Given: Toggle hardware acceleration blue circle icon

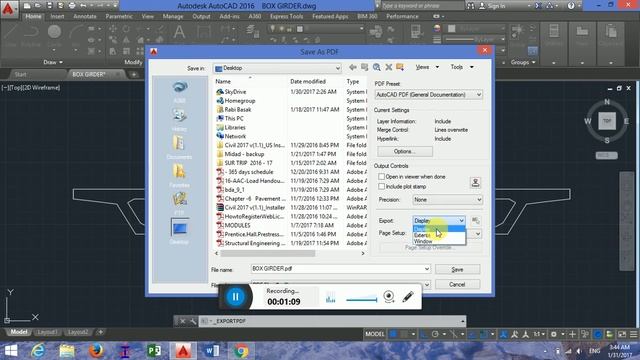Looking at the screenshot, I should [x=598, y=334].
